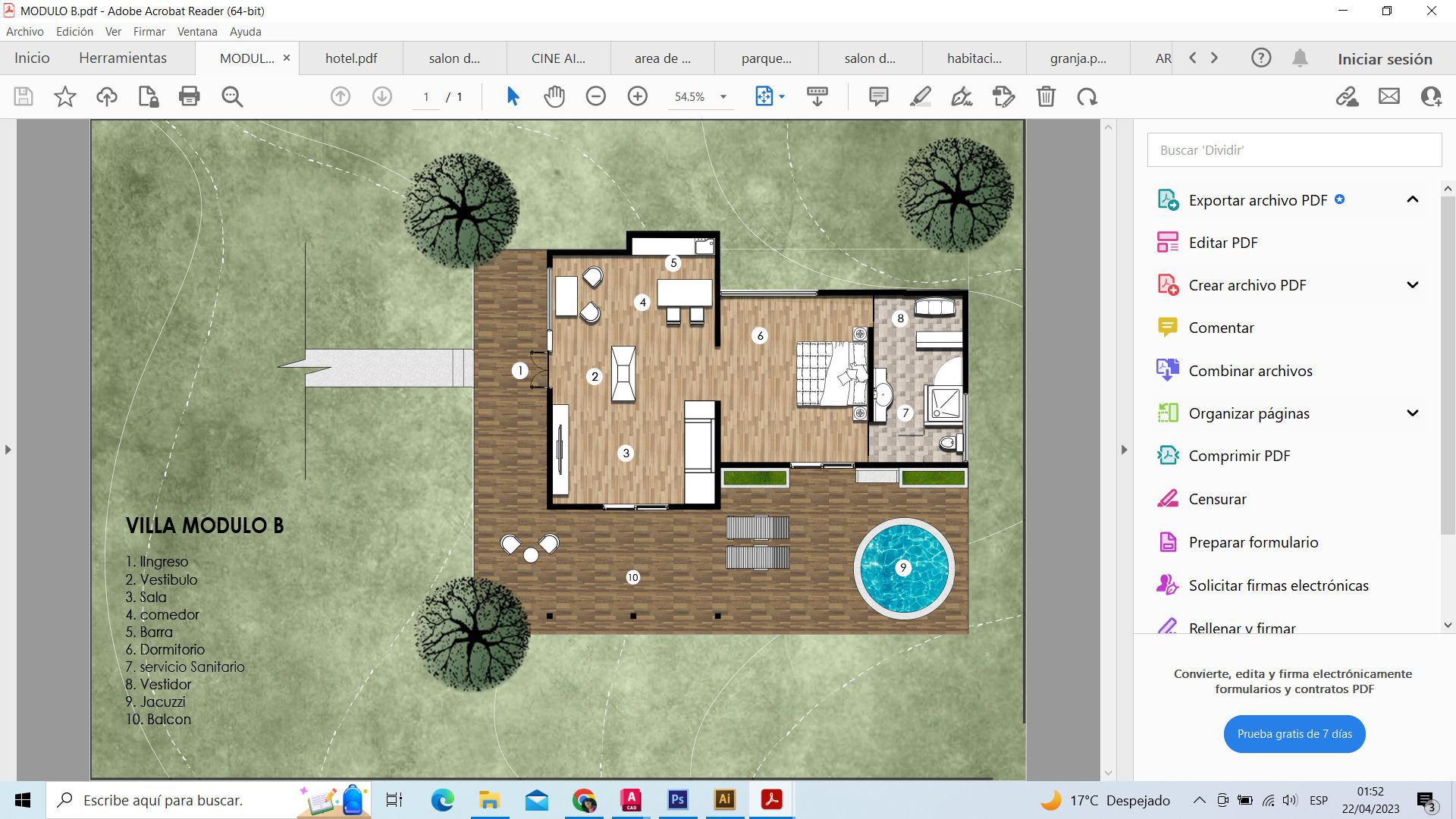Click the Print file icon

pos(189,96)
